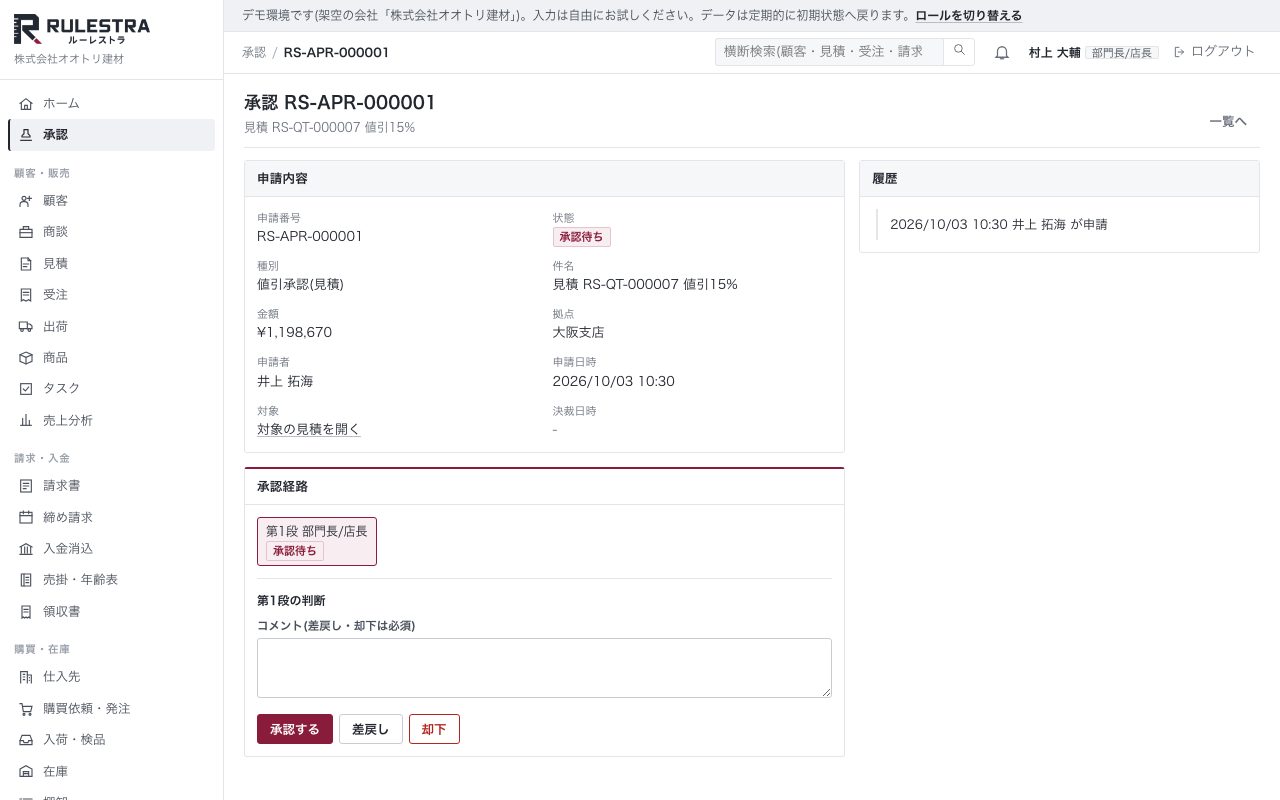Click the home icon in the sidebar

[x=26, y=104]
